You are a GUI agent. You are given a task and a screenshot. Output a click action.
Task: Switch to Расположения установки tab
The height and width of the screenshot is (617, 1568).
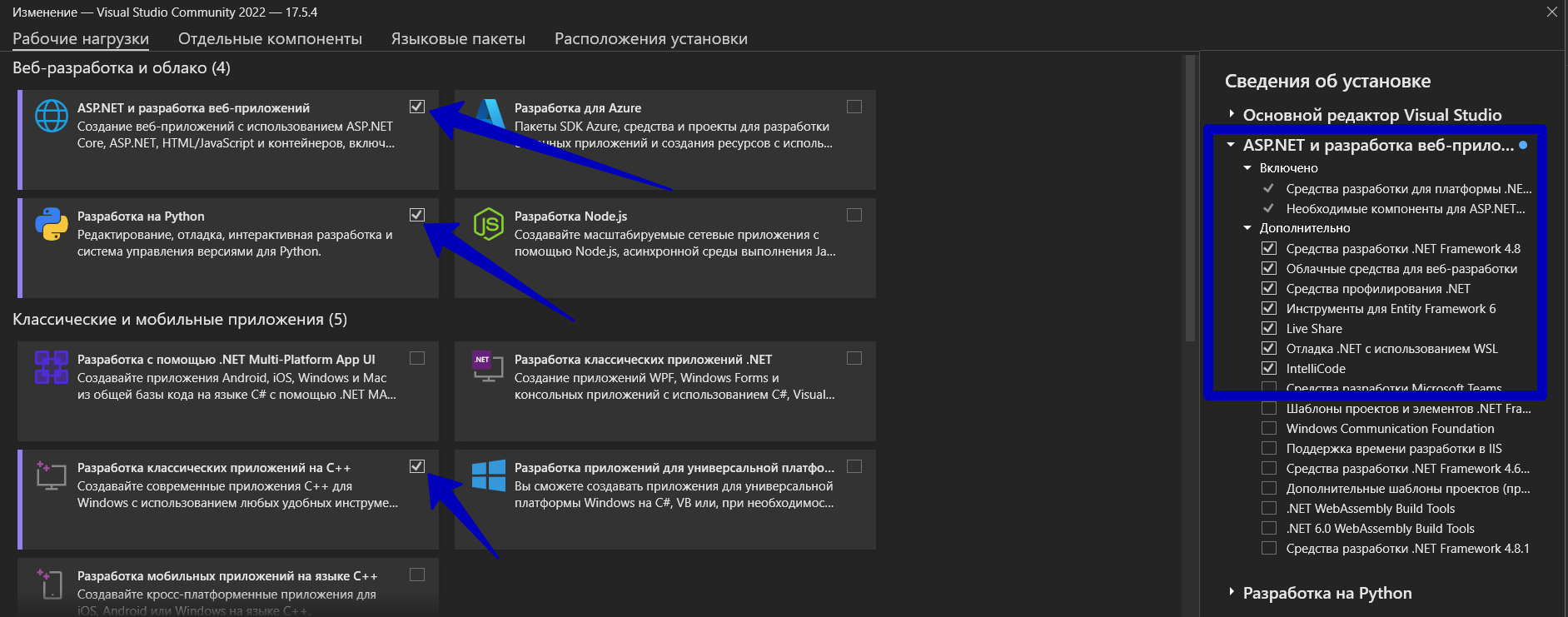[x=651, y=38]
